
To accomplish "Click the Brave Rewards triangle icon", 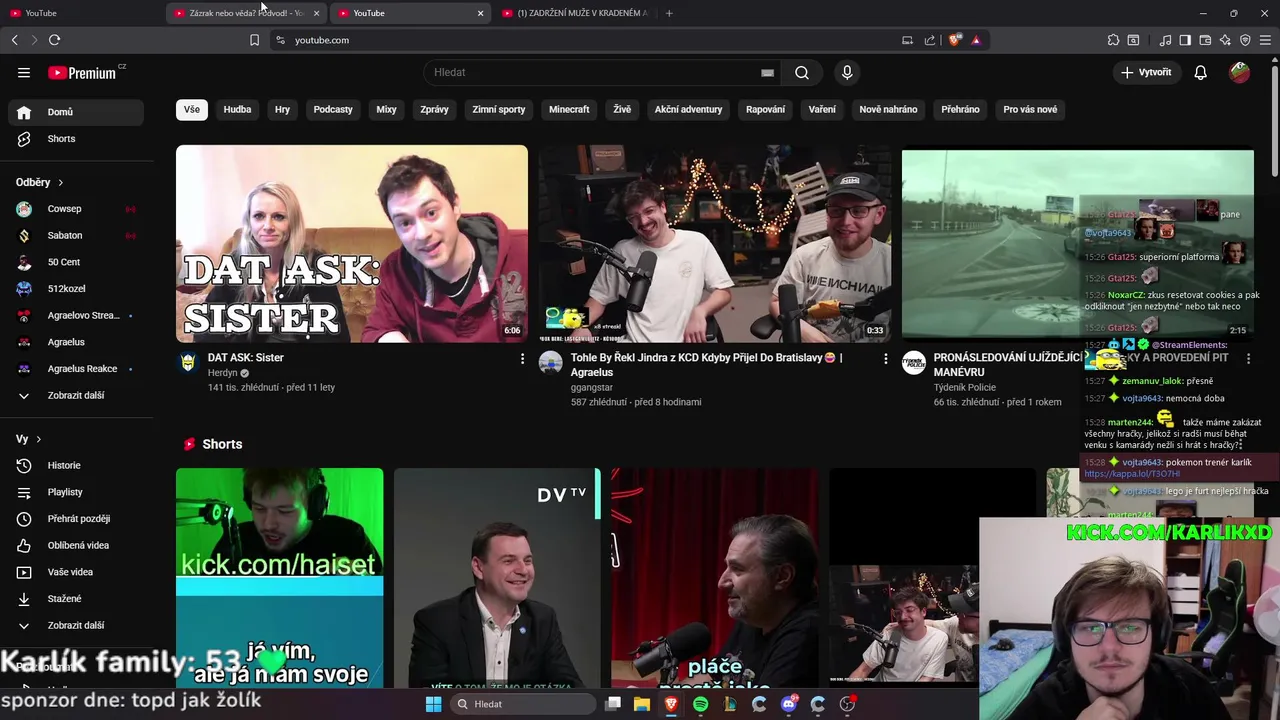I will pyautogui.click(x=976, y=40).
